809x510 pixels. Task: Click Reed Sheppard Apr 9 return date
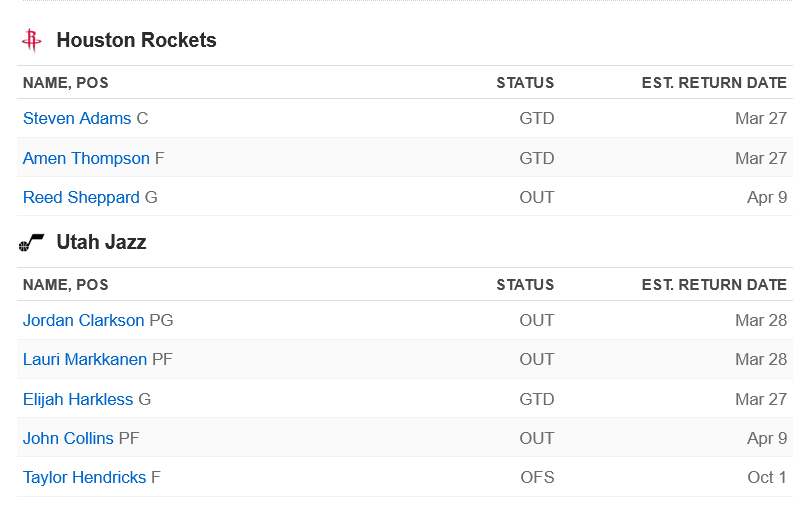pos(767,197)
